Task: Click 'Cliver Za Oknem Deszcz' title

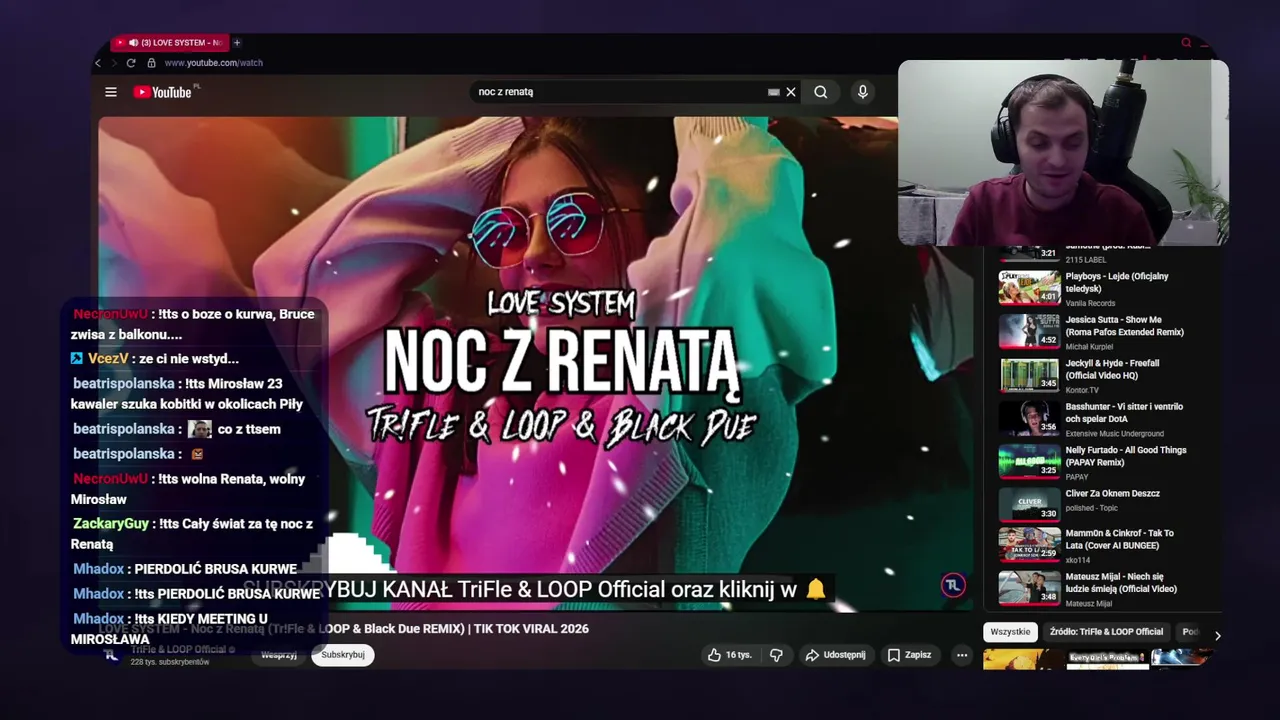Action: point(1112,493)
